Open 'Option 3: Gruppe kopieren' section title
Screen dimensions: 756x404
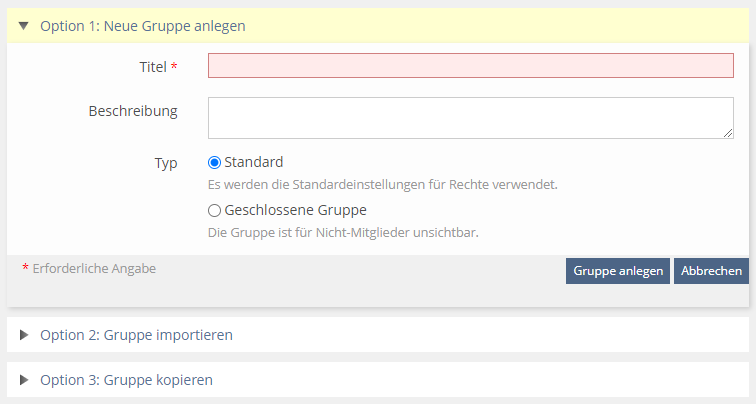coord(126,380)
